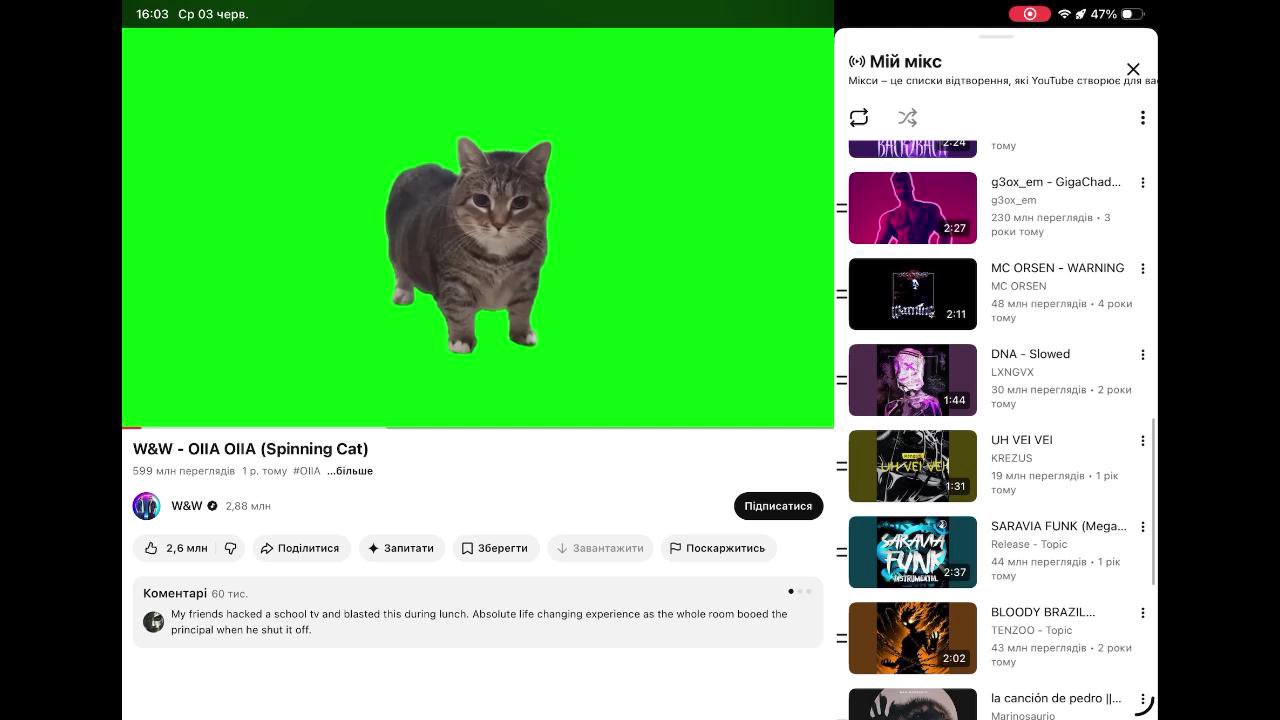This screenshot has height=720, width=1280.
Task: Click the video title W&W - OIIA OIIA
Action: click(250, 449)
